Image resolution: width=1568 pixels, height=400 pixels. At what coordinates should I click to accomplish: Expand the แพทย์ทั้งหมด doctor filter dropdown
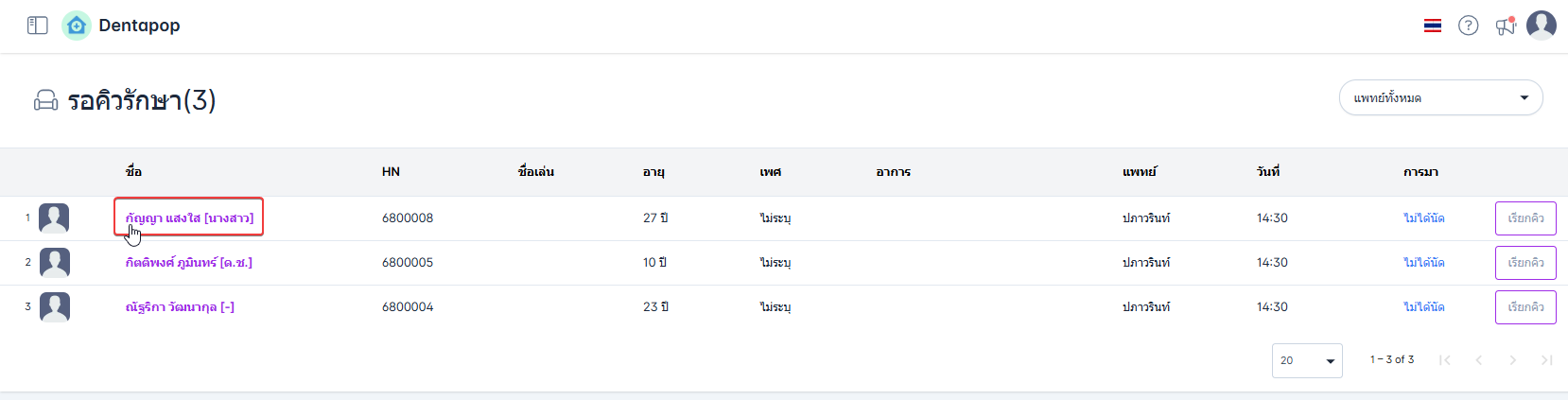pos(1440,97)
